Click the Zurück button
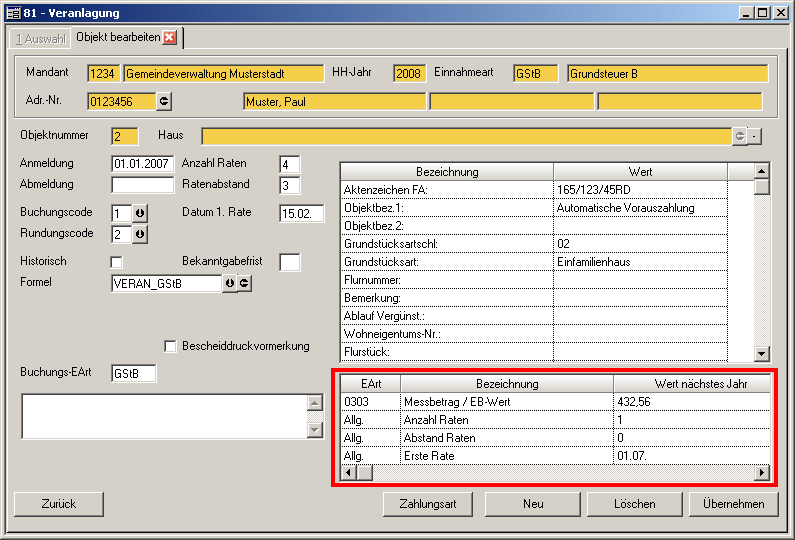Image resolution: width=795 pixels, height=540 pixels. click(59, 504)
